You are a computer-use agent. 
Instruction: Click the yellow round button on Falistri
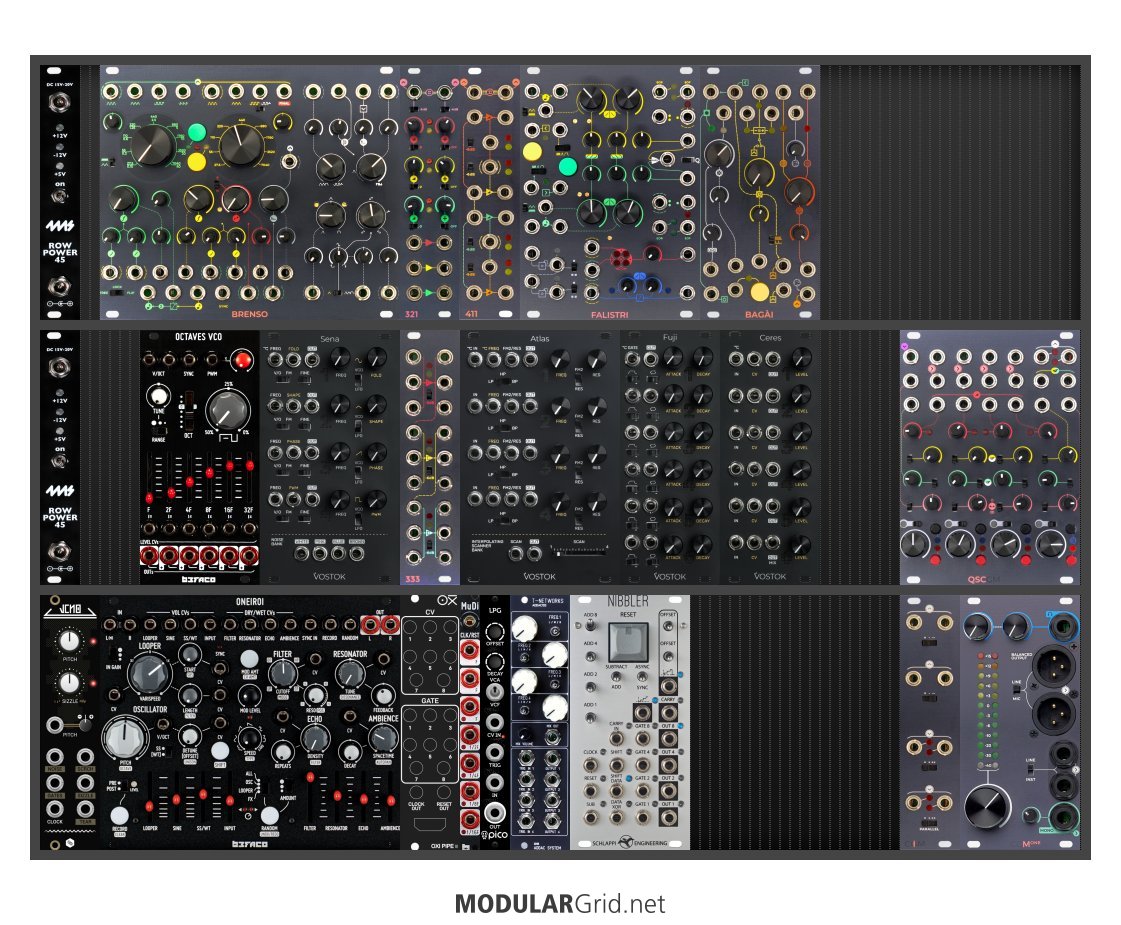tap(532, 152)
